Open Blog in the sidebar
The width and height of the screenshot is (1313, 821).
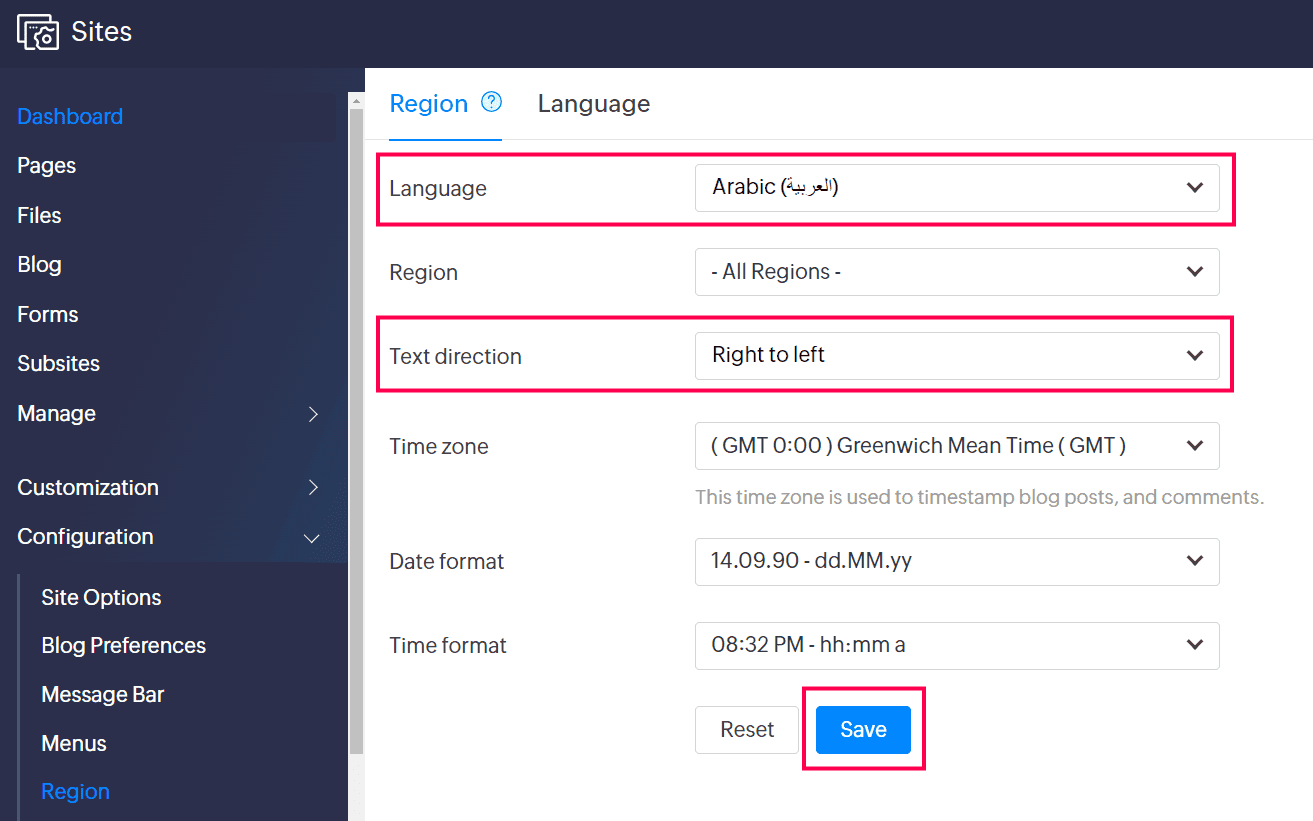(39, 265)
